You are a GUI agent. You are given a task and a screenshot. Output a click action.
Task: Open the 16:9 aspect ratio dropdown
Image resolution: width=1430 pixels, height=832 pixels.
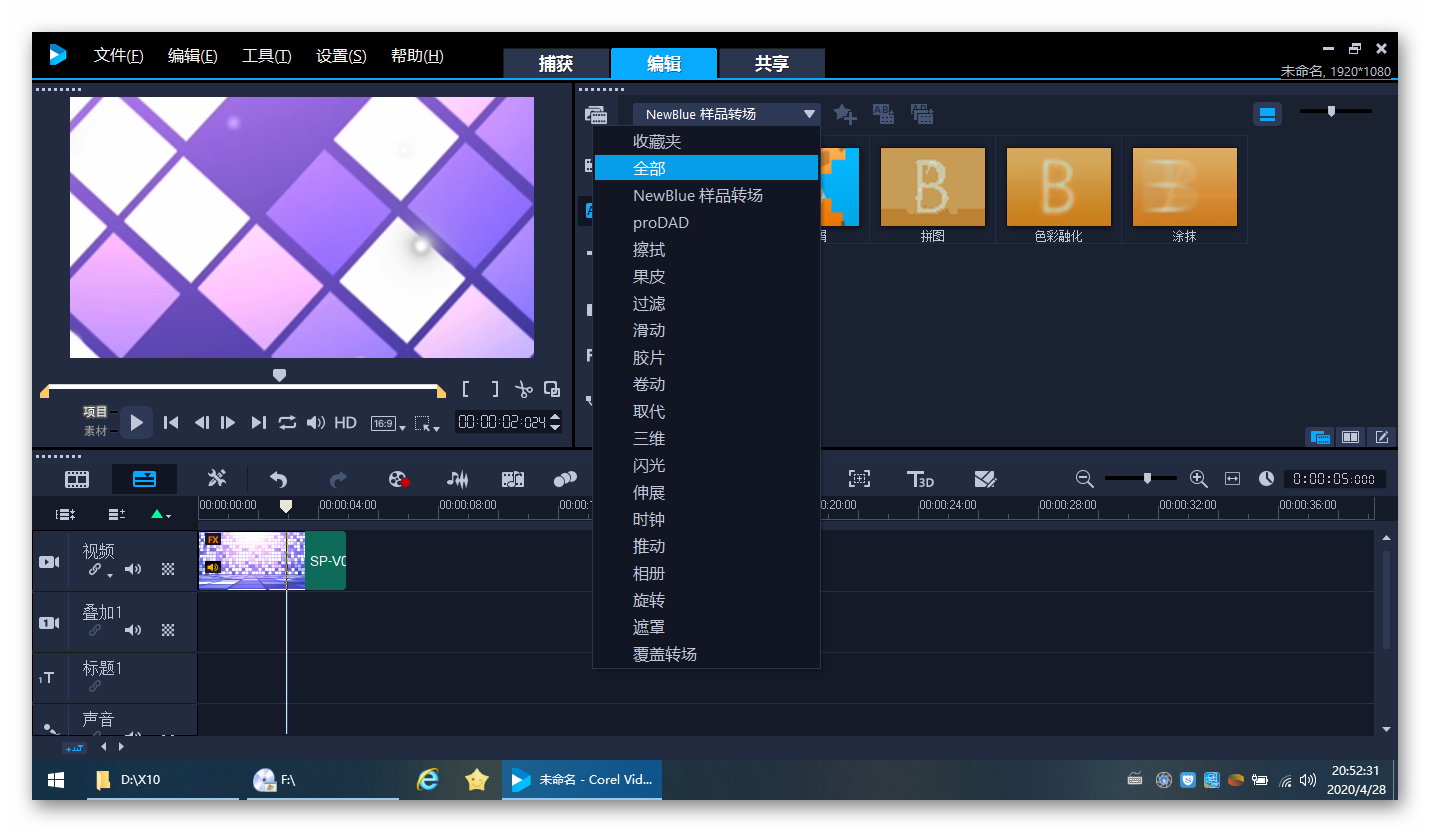click(388, 424)
